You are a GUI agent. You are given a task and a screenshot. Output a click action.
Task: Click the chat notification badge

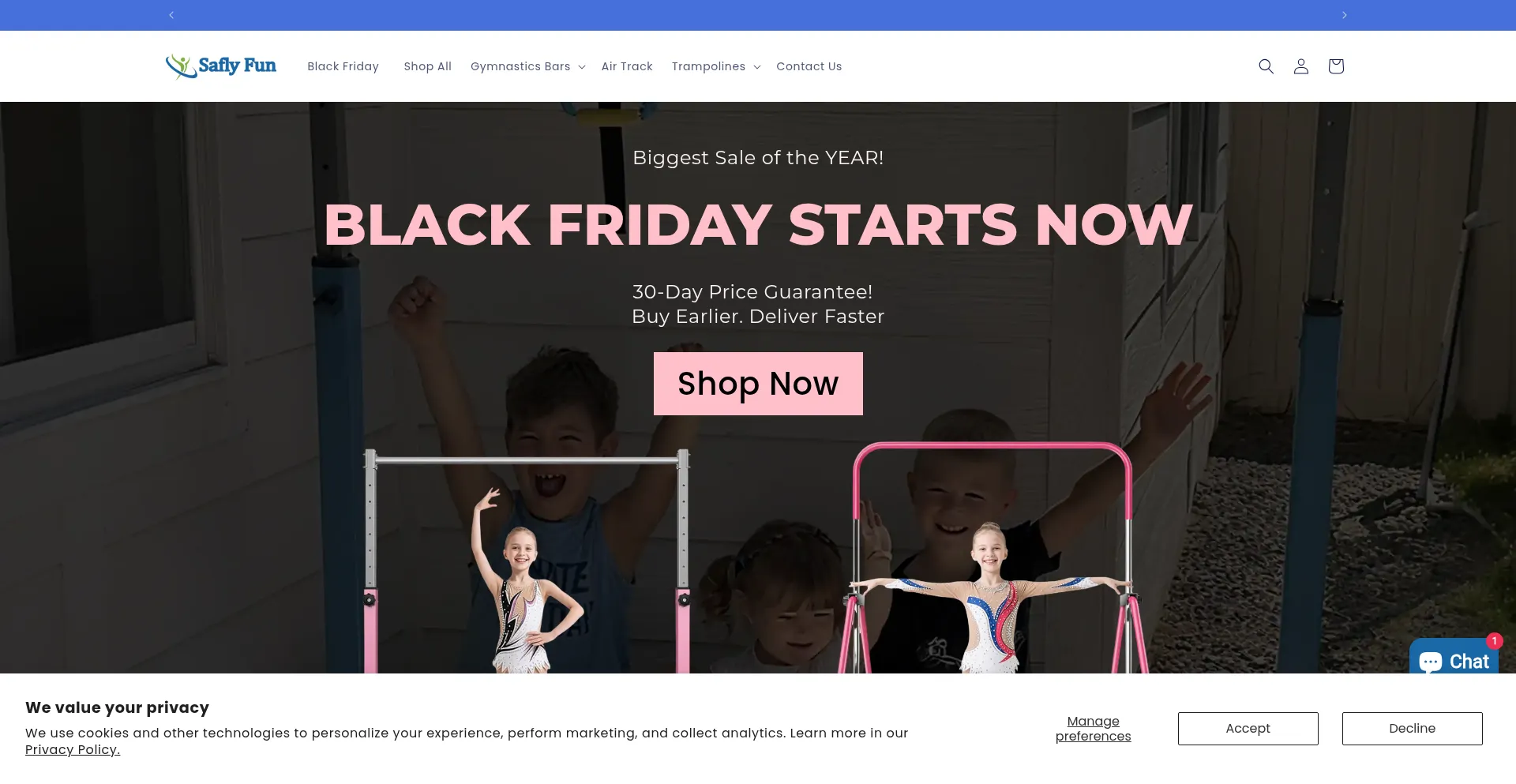[1494, 641]
